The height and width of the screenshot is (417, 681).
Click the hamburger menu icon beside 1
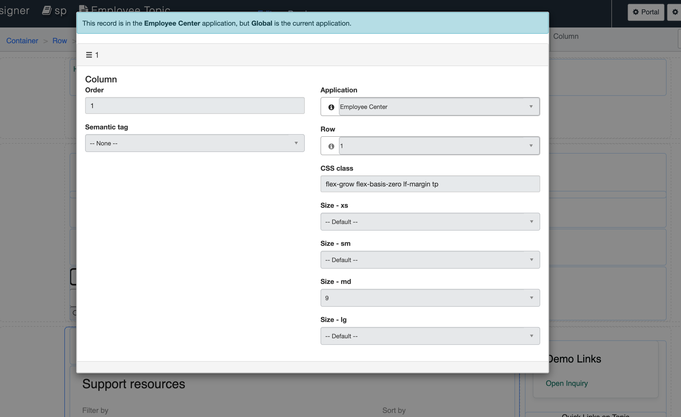89,55
